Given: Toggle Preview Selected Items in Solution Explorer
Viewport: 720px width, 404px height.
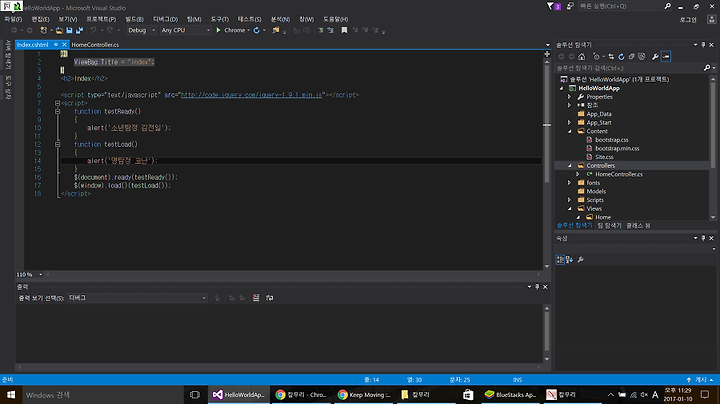Looking at the screenshot, I should pos(666,56).
